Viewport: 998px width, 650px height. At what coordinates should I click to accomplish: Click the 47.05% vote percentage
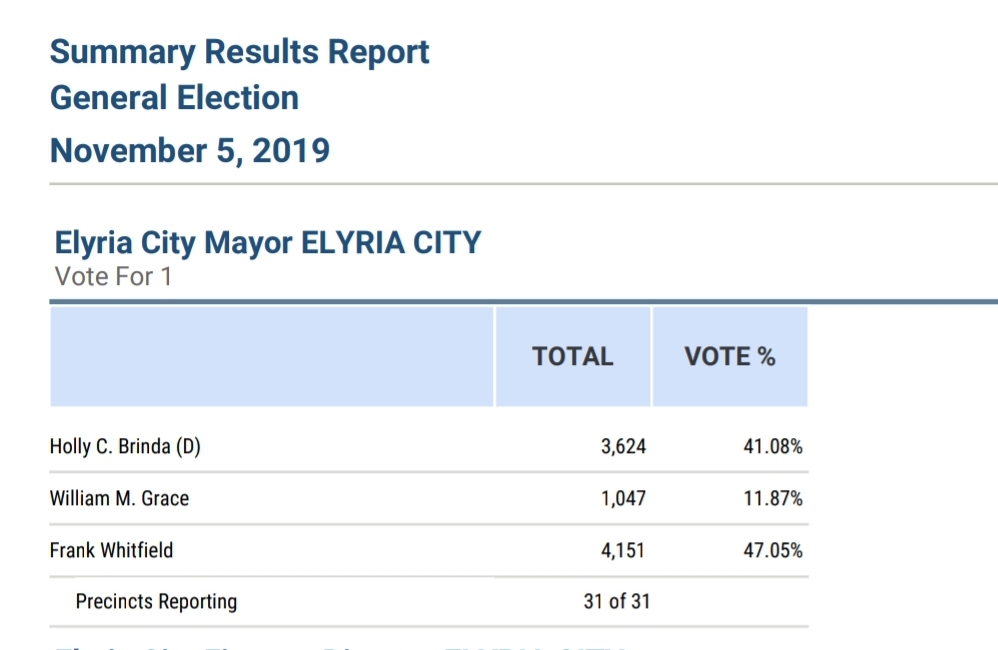pos(772,550)
